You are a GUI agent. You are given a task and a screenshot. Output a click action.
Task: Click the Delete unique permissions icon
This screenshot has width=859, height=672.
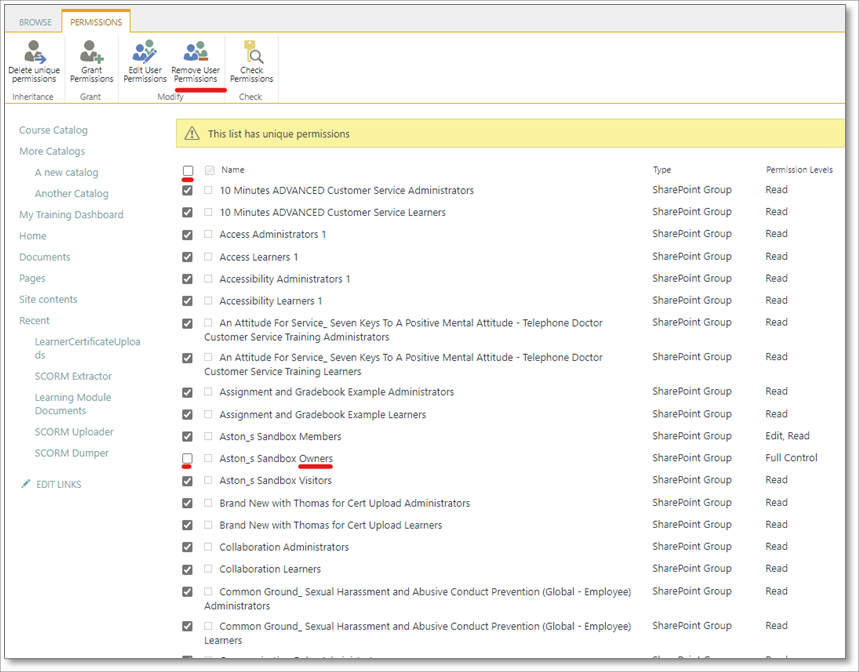tap(35, 52)
